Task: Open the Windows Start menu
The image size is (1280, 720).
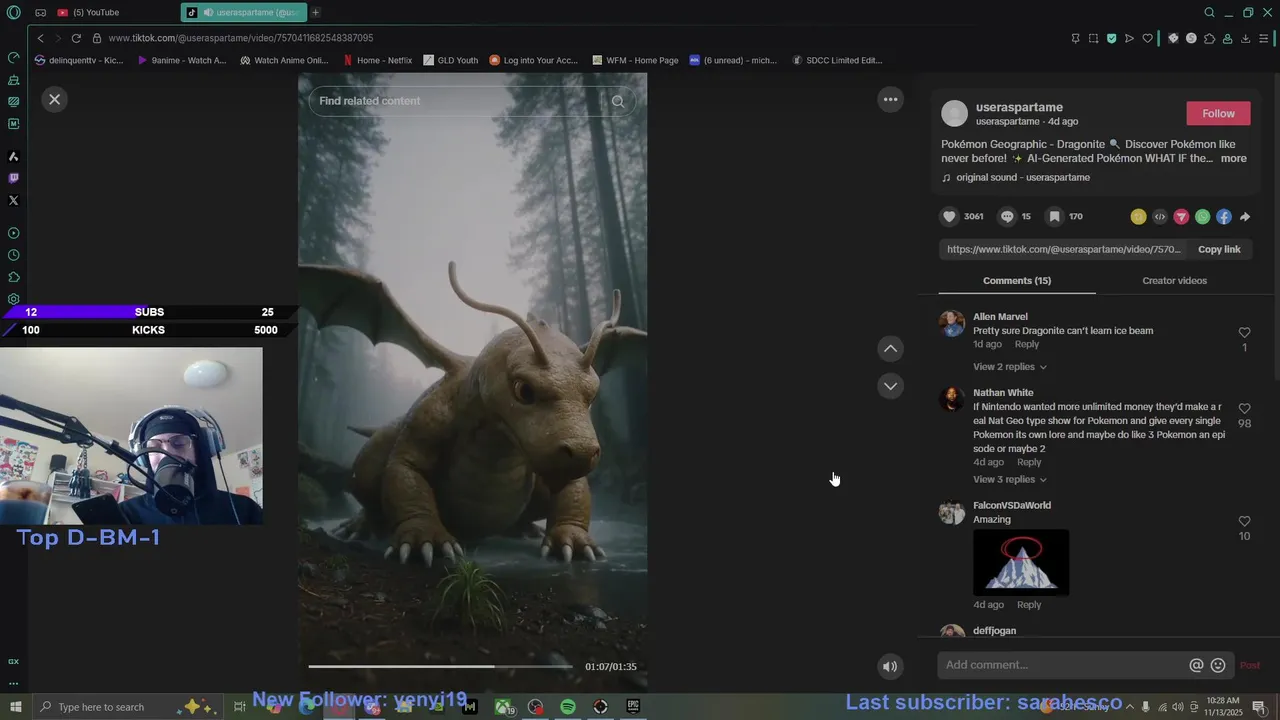Action: tap(15, 707)
